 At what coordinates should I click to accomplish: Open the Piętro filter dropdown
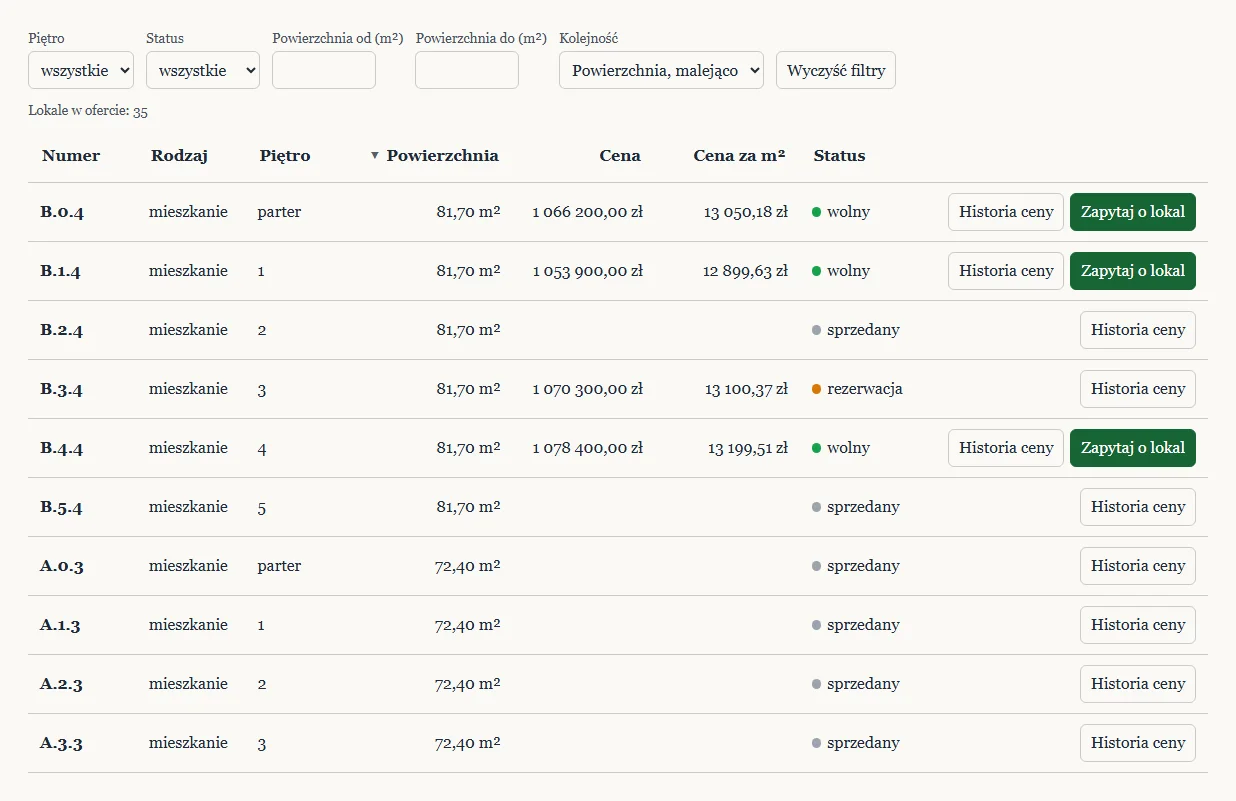(81, 70)
